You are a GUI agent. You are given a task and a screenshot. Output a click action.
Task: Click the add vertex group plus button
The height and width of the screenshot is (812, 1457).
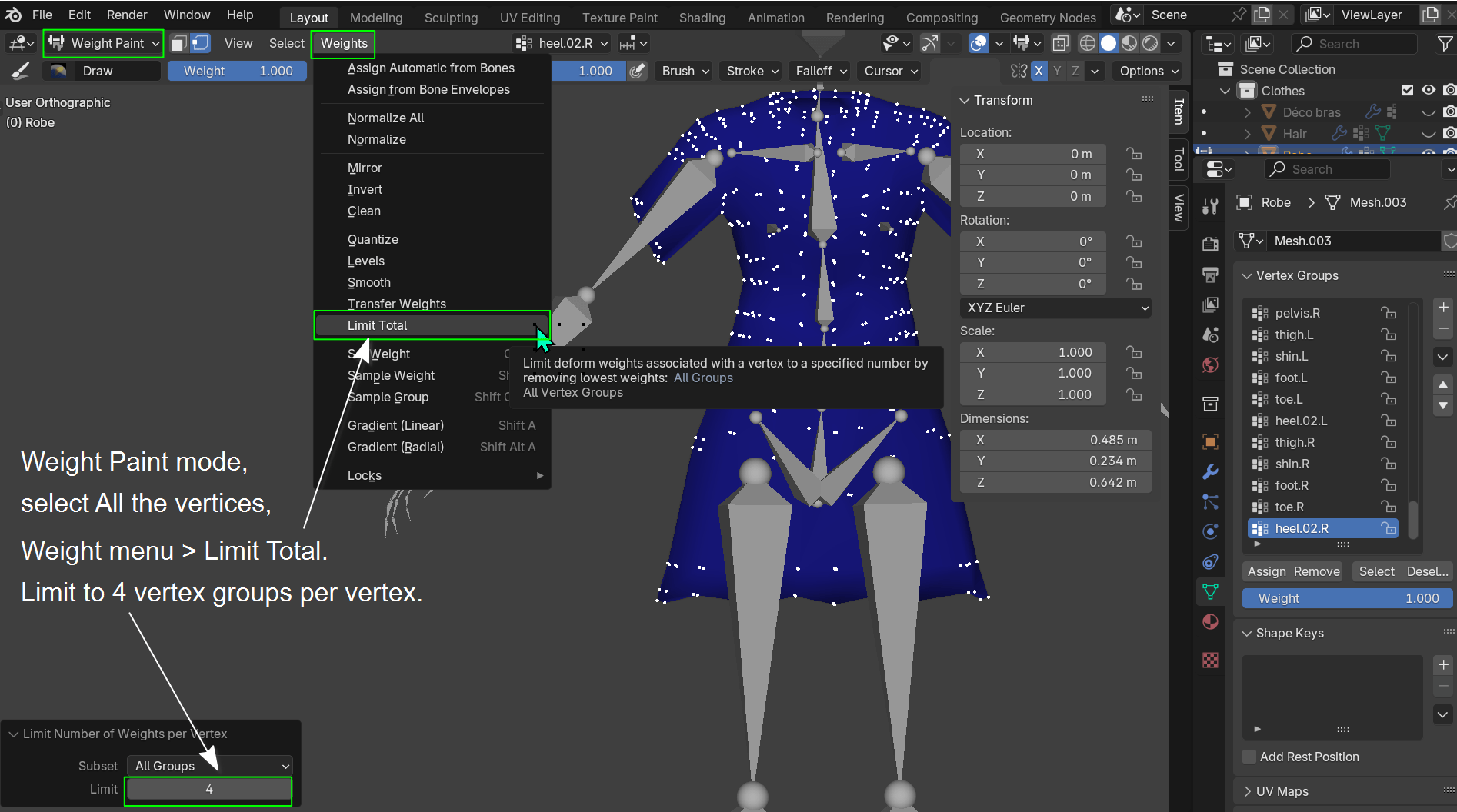click(x=1443, y=307)
